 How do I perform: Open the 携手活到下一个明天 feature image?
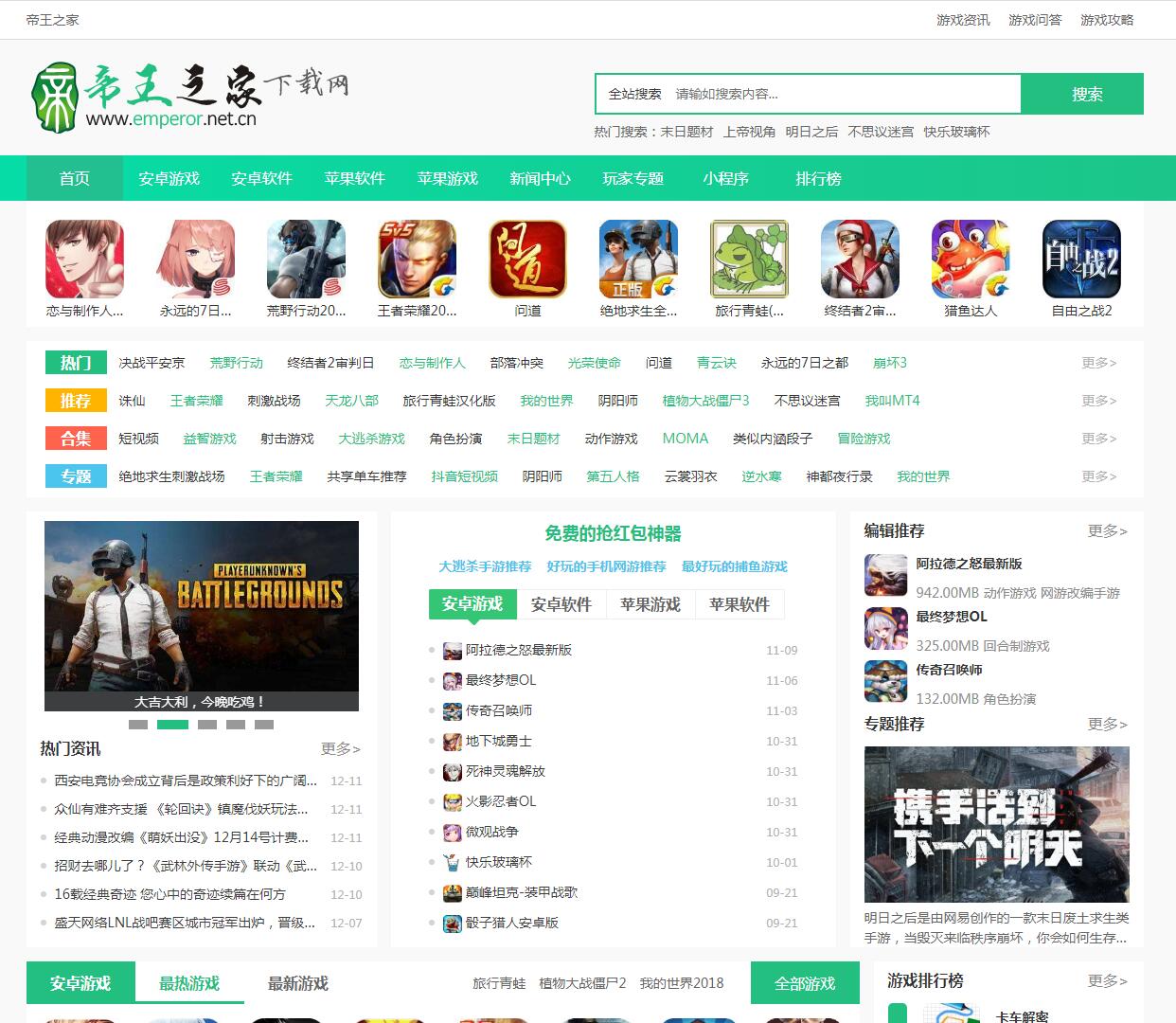point(997,824)
